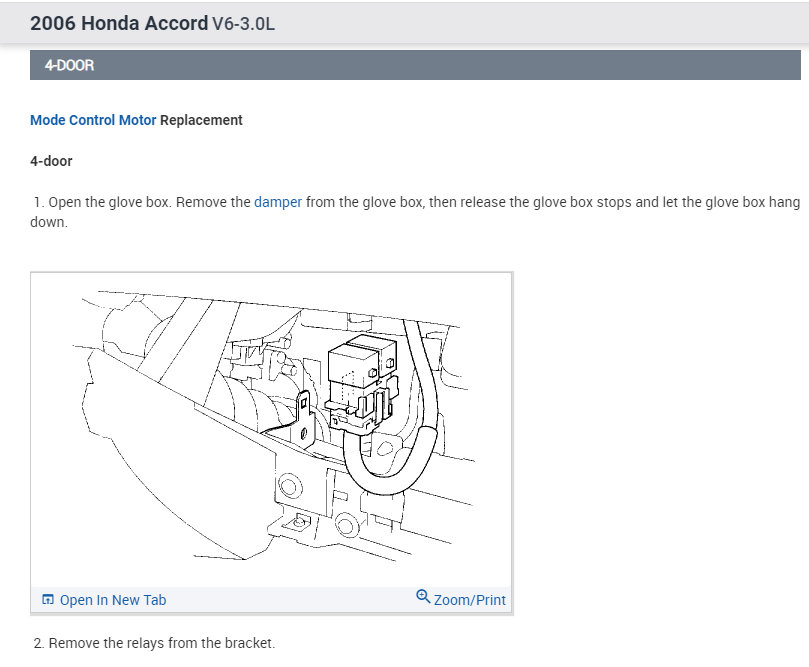Follow the damper hyperlink in step 1
Viewport: 809px width, 667px height.
point(278,202)
